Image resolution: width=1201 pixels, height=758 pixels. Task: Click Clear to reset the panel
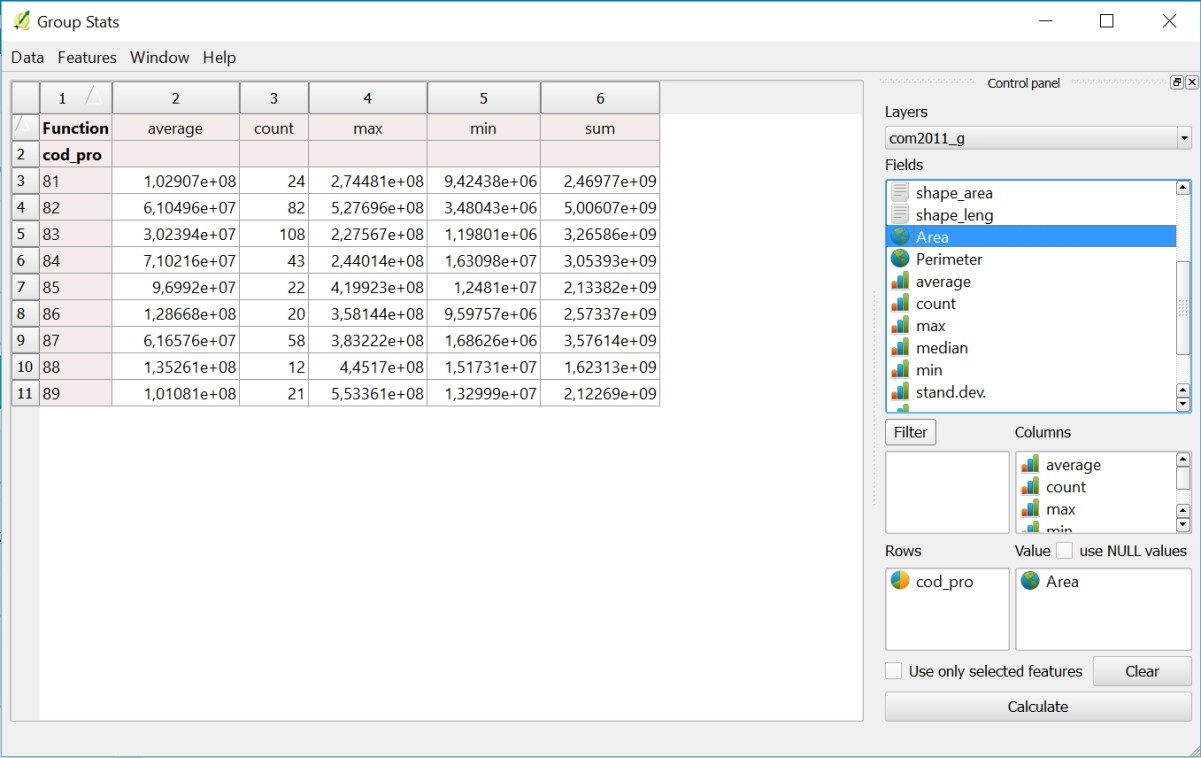pos(1141,671)
